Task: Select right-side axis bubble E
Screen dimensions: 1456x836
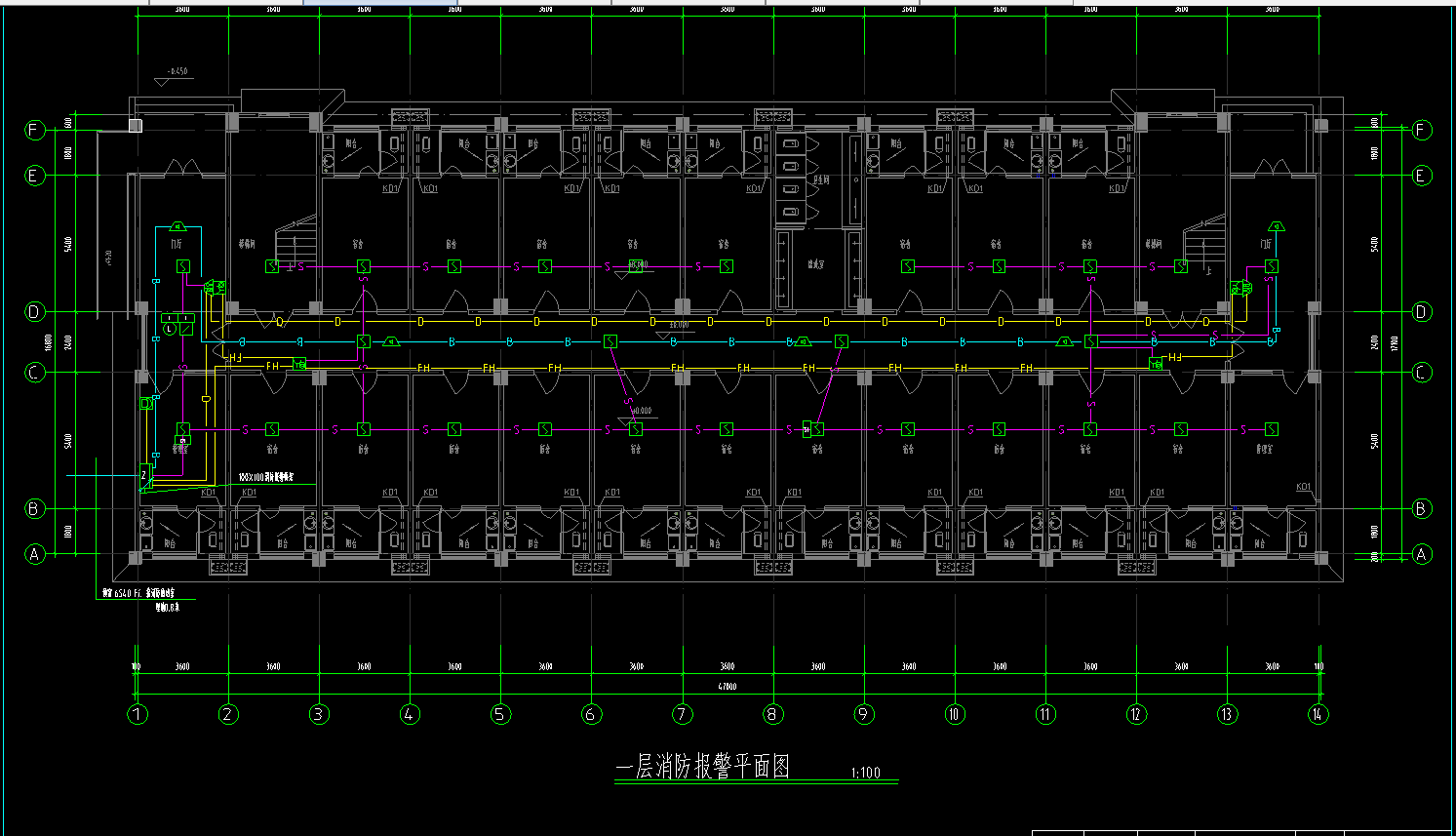Action: click(1422, 176)
